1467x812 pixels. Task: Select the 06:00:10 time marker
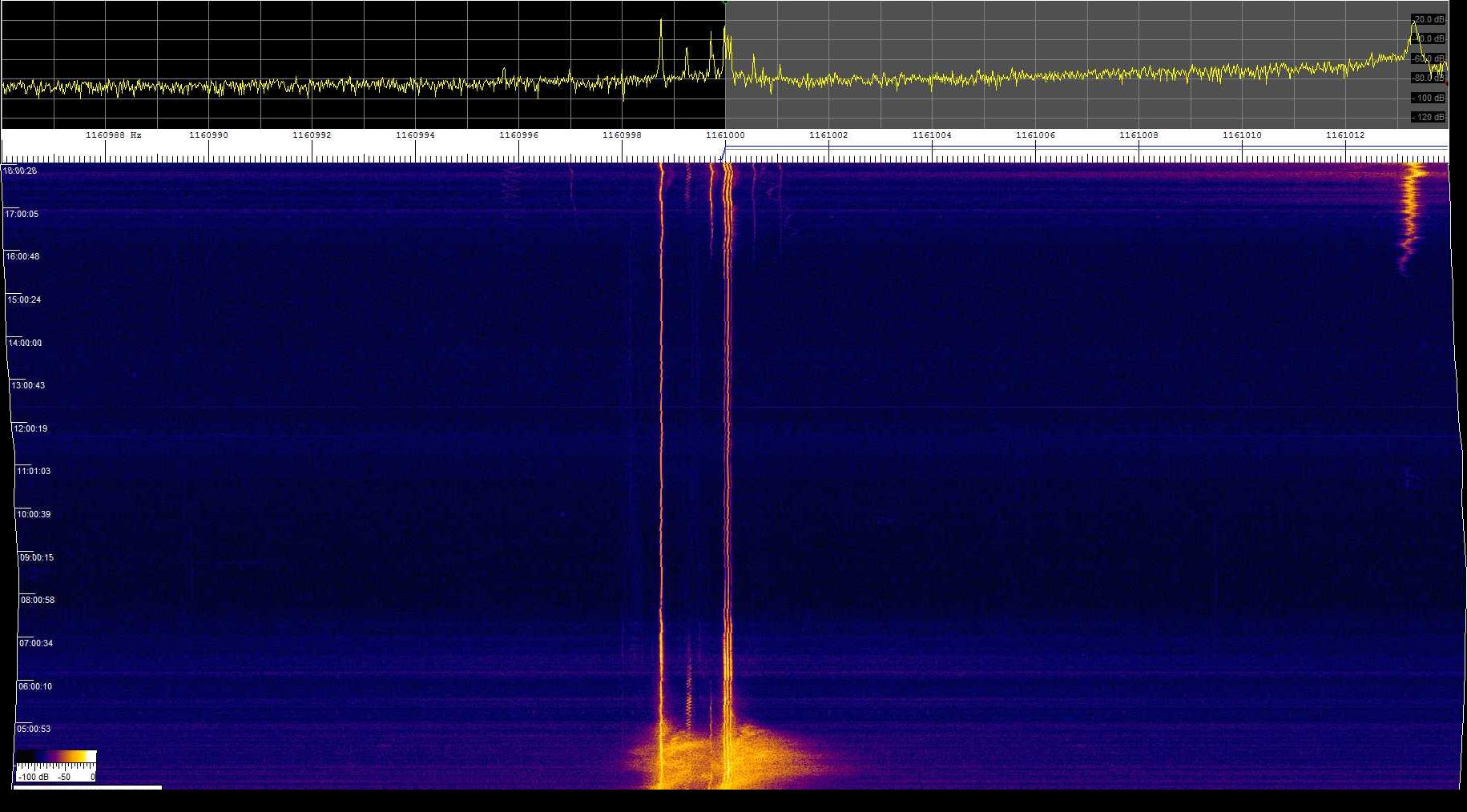pyautogui.click(x=35, y=686)
